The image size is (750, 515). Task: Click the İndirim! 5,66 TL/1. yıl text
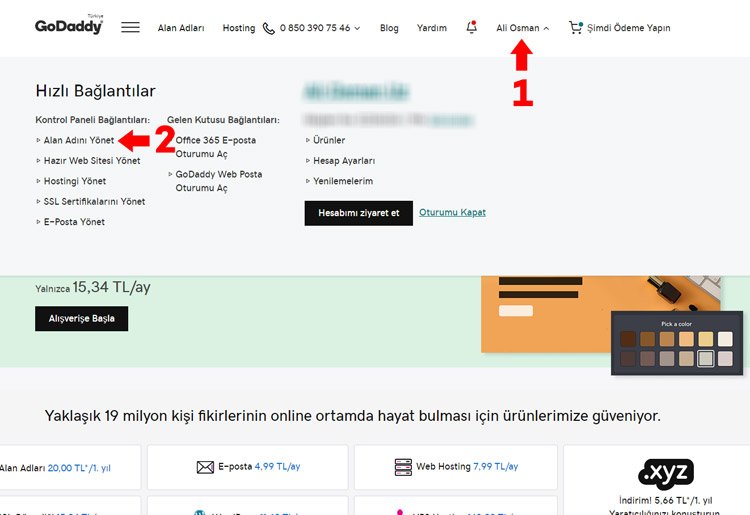[x=666, y=500]
